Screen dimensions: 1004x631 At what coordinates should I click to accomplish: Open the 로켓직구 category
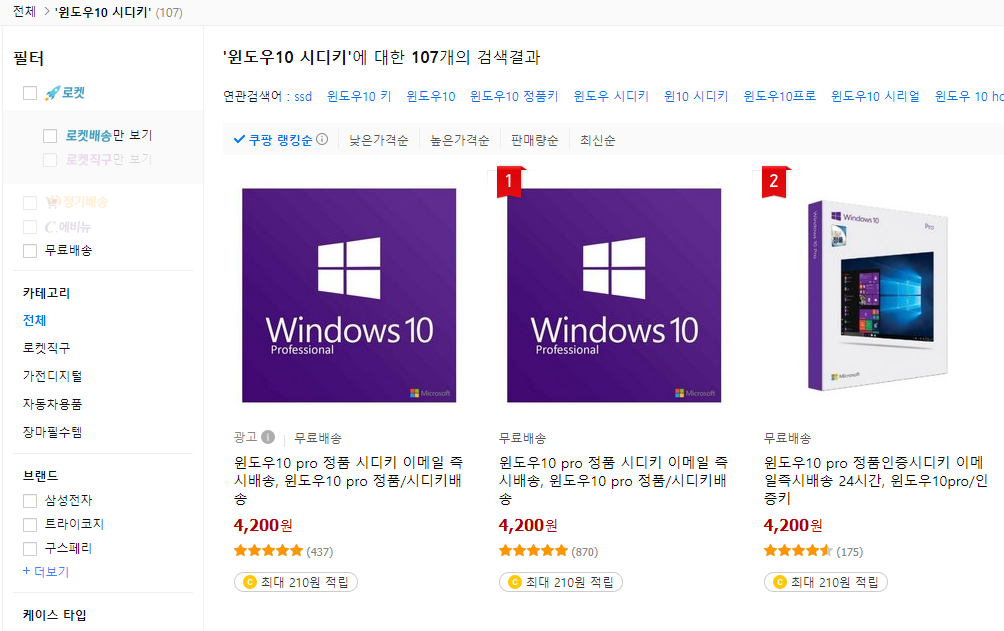click(x=47, y=348)
